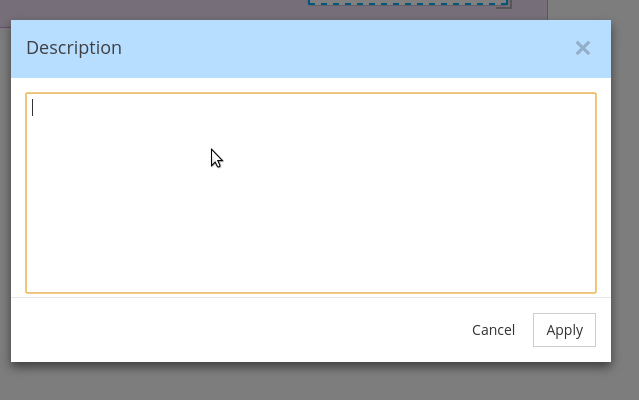639x400 pixels.
Task: Click the dialog footer area left of Cancel
Action: 240,330
